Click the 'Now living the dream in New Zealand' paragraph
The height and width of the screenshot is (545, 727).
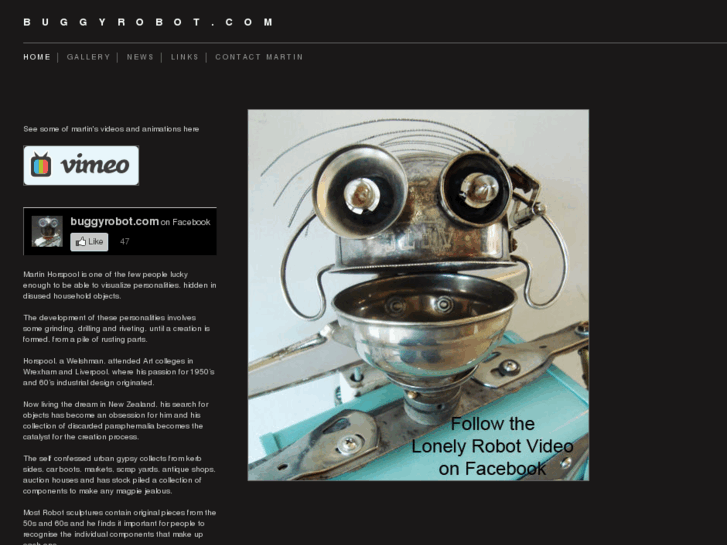click(113, 421)
